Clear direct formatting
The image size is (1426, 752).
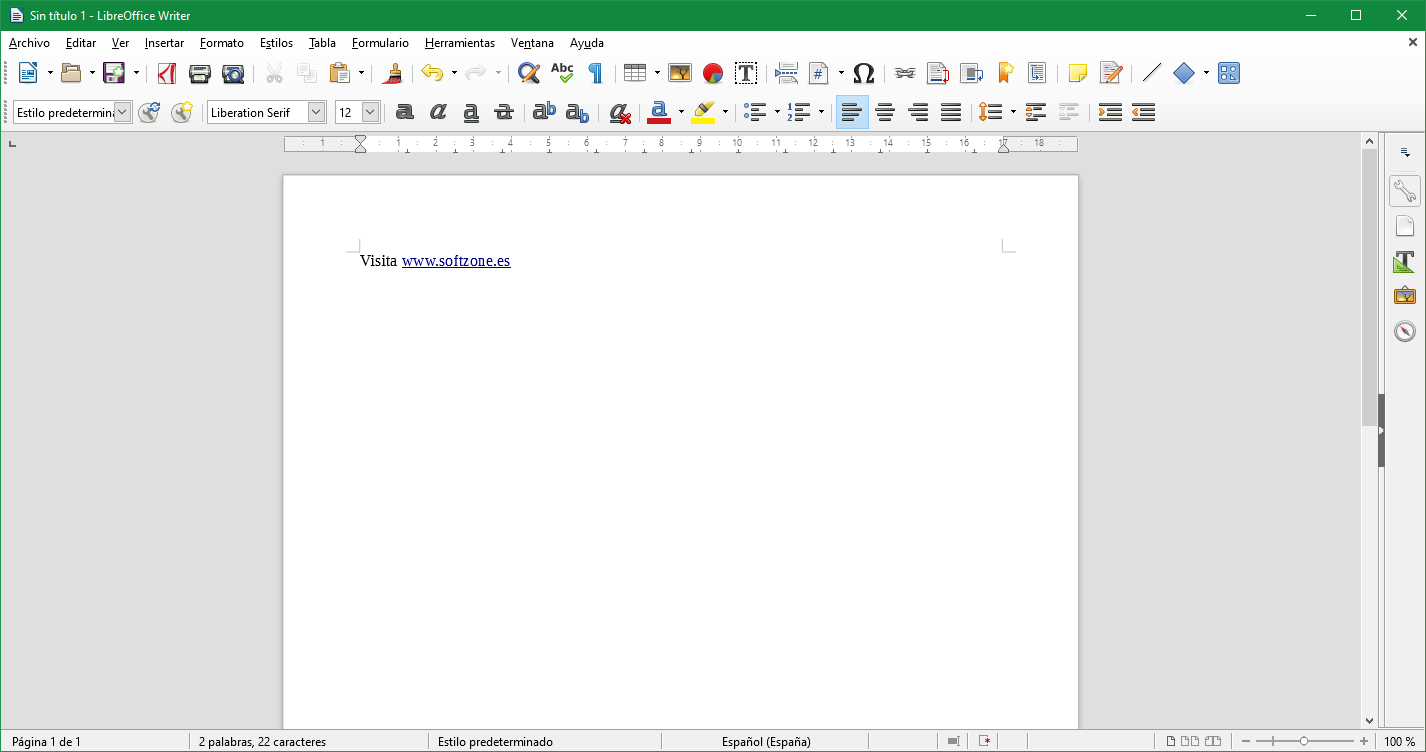(x=620, y=113)
